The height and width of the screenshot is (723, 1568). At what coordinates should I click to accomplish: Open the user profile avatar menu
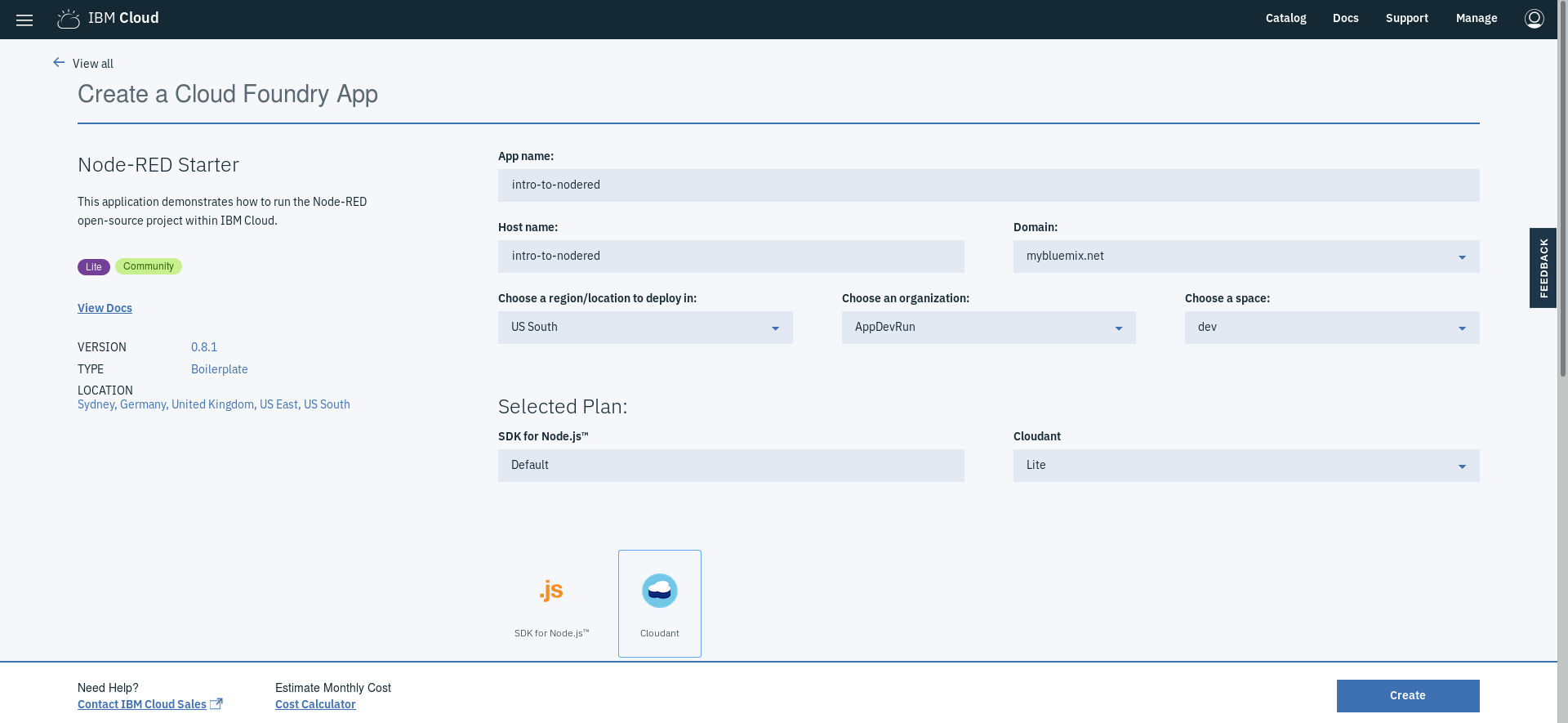[1534, 19]
